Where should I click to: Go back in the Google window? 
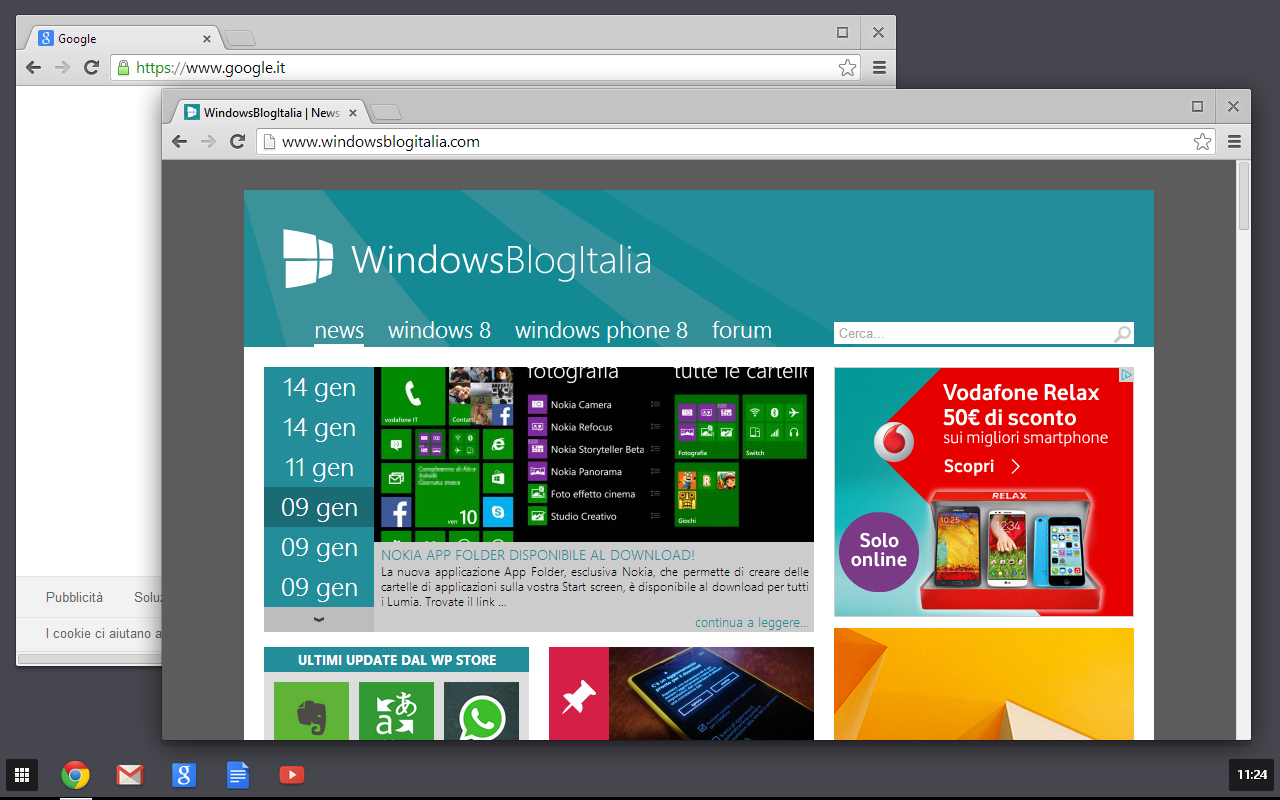pos(33,67)
